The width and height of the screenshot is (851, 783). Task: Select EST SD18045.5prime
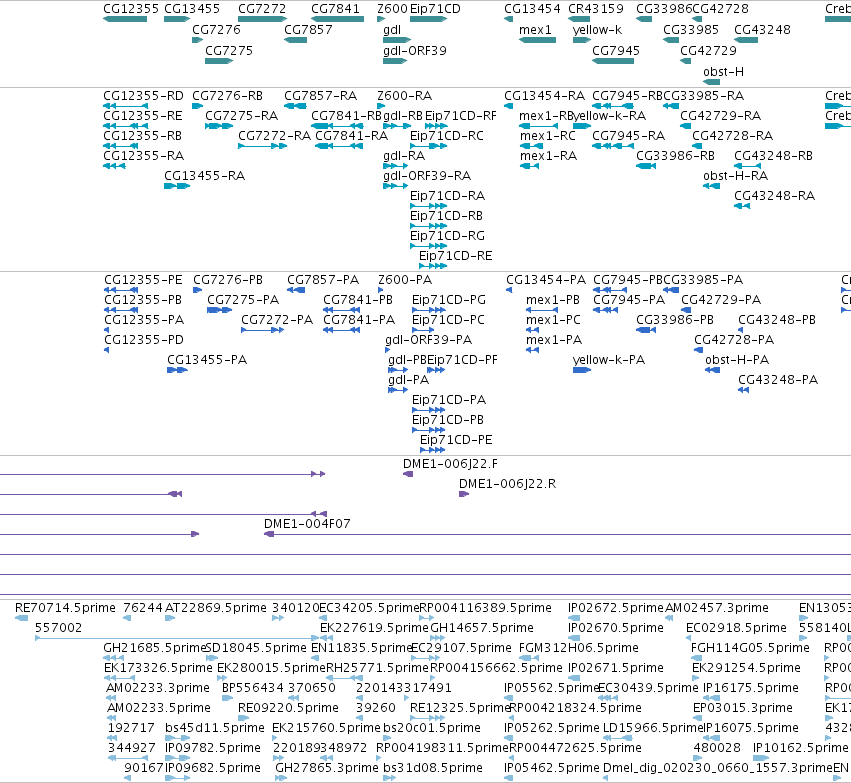(256, 648)
